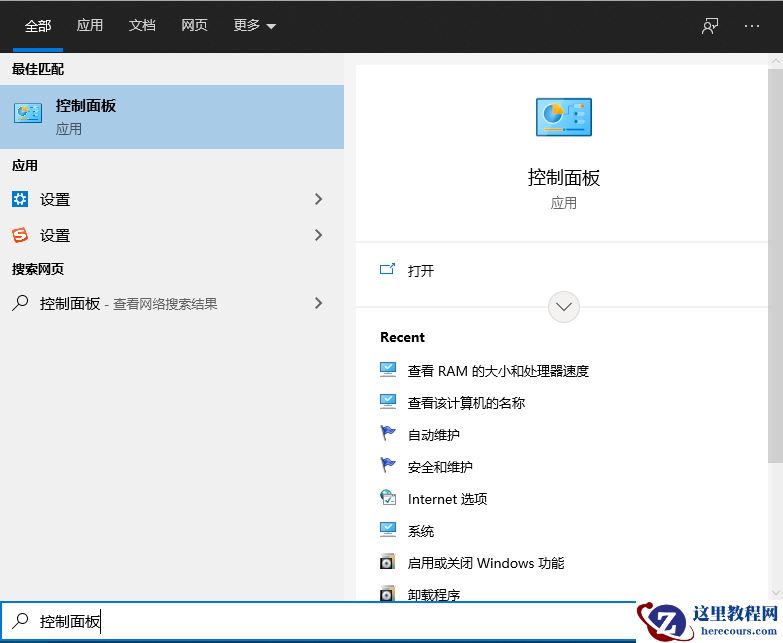This screenshot has width=783, height=643.
Task: Click 打开 to launch Control Panel
Action: click(x=420, y=271)
